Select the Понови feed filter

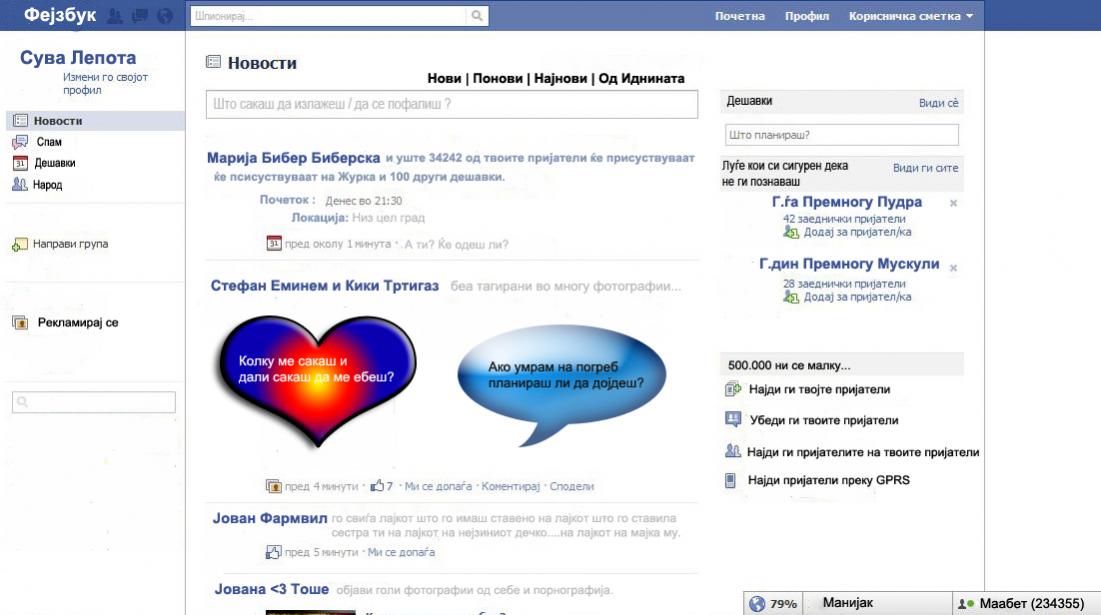pos(498,78)
